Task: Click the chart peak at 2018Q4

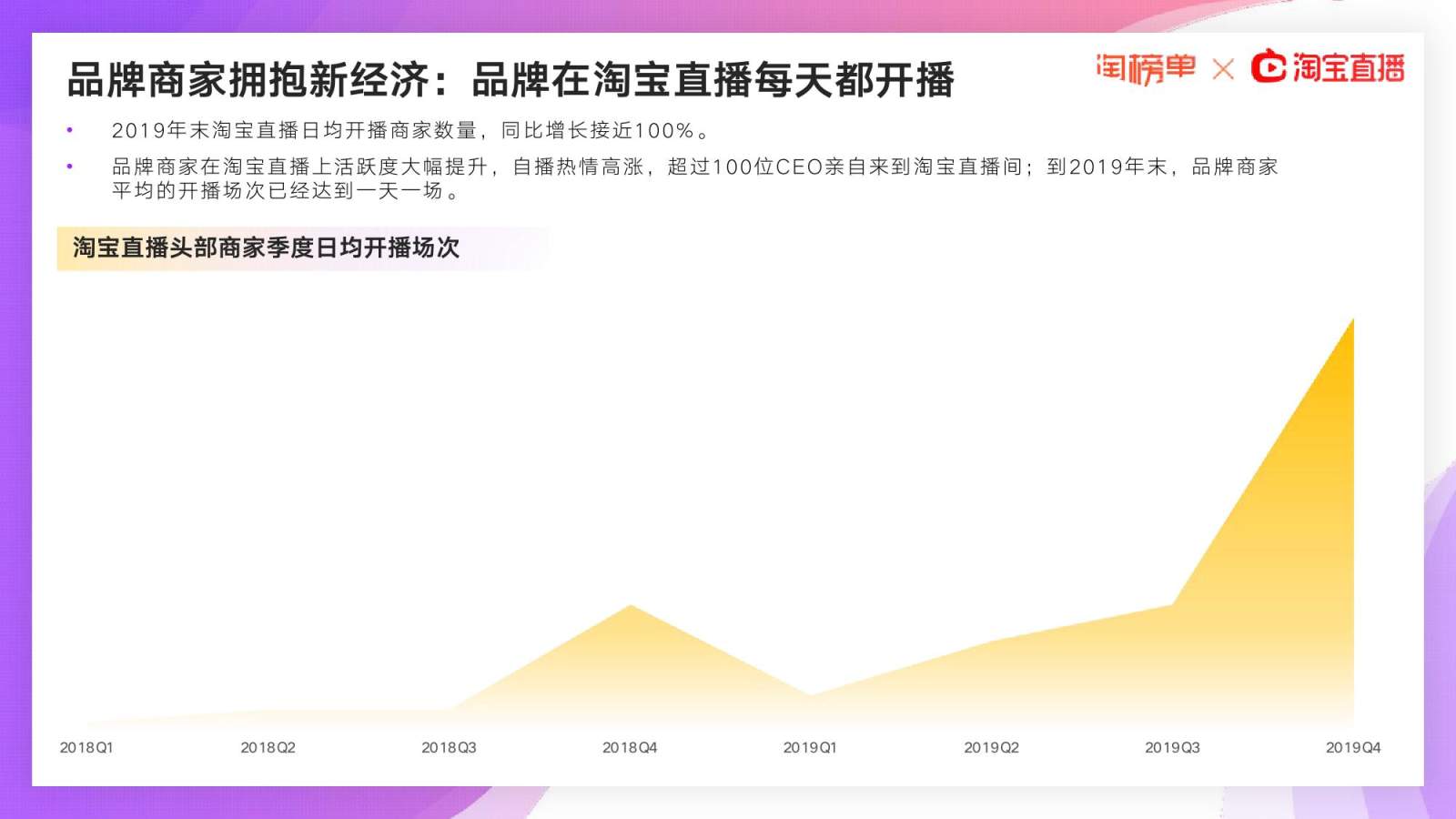Action: [630, 606]
